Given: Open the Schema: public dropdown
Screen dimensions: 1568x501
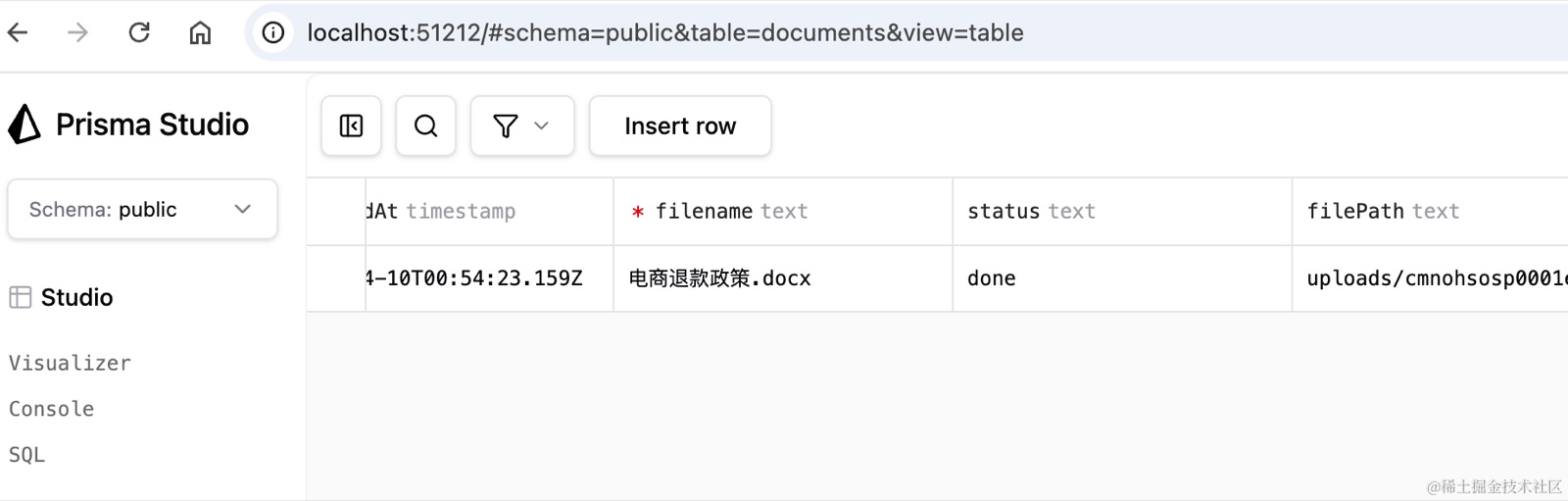Looking at the screenshot, I should pyautogui.click(x=142, y=209).
